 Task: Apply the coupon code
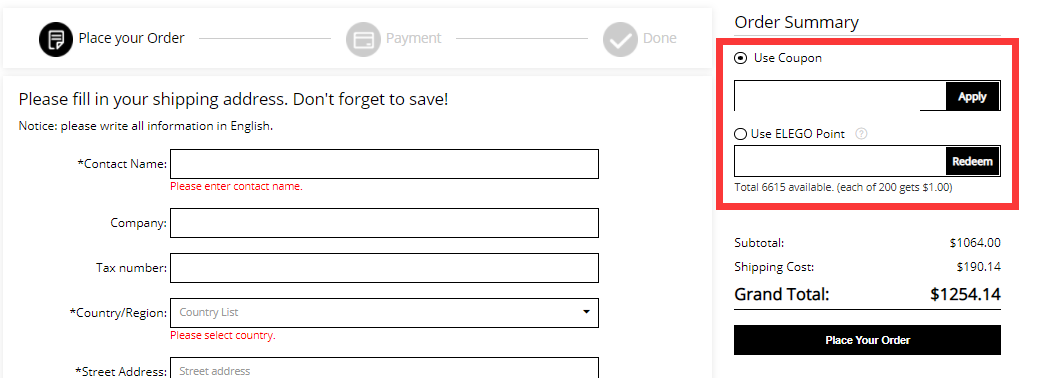tap(972, 96)
